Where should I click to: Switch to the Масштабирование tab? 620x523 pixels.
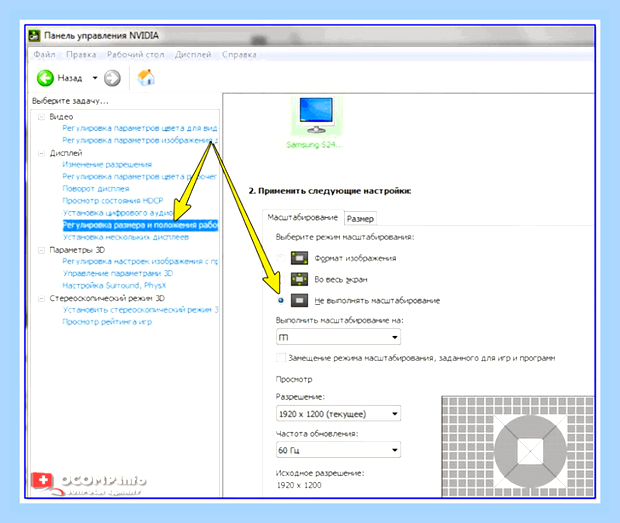[303, 217]
